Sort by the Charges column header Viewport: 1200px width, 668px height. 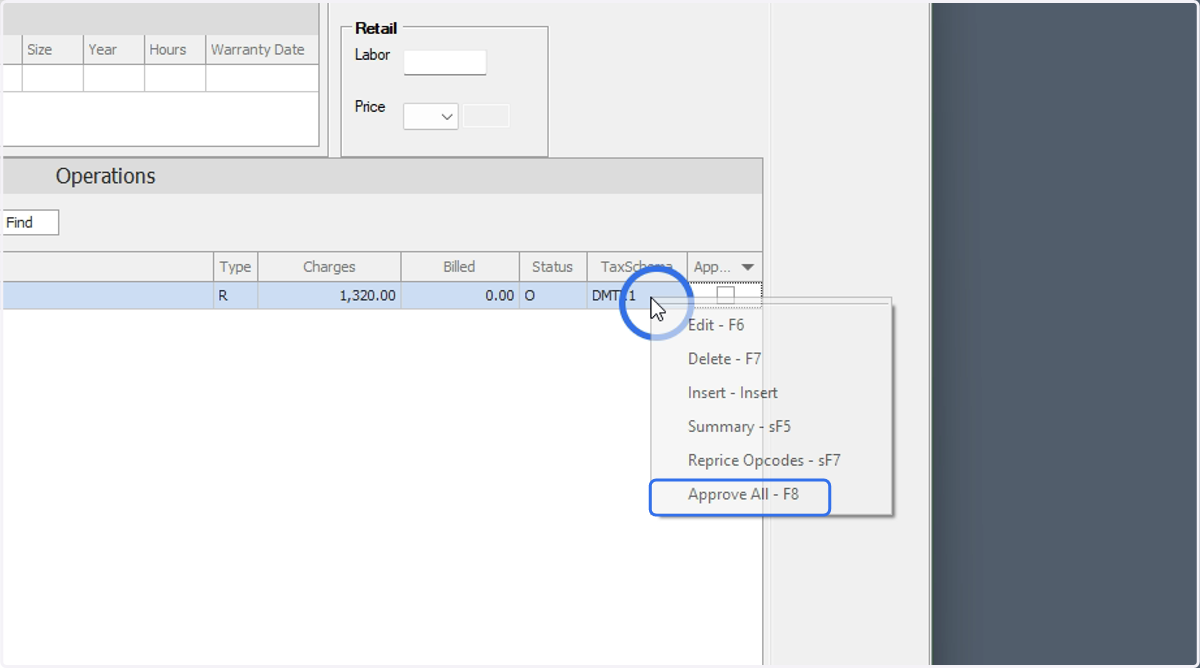tap(329, 267)
